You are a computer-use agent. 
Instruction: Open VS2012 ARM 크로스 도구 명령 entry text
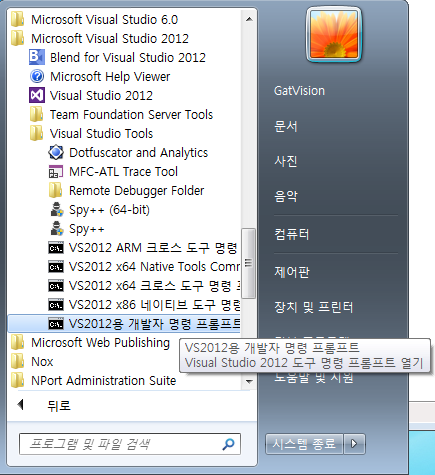click(153, 248)
